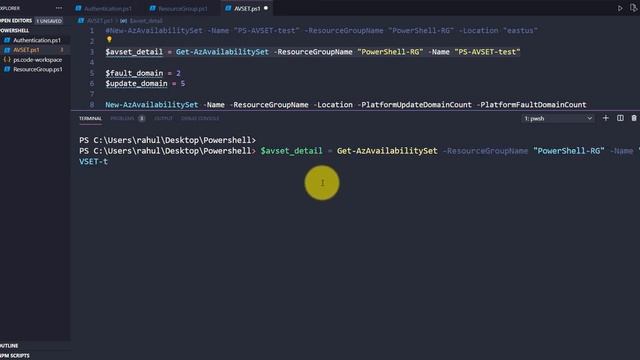Click PowerShell file icon of ResourceGroup.ps1 tab
640x360 pixels.
click(x=153, y=8)
